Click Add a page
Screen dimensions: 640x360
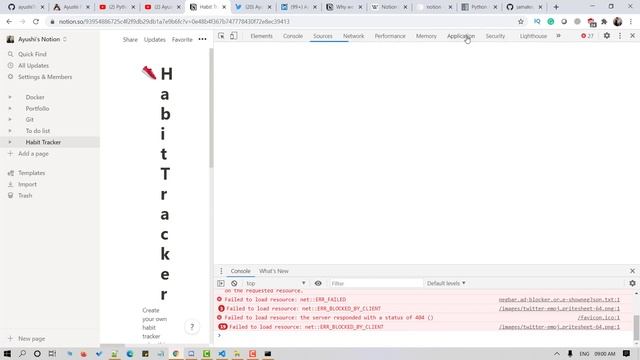[33, 153]
